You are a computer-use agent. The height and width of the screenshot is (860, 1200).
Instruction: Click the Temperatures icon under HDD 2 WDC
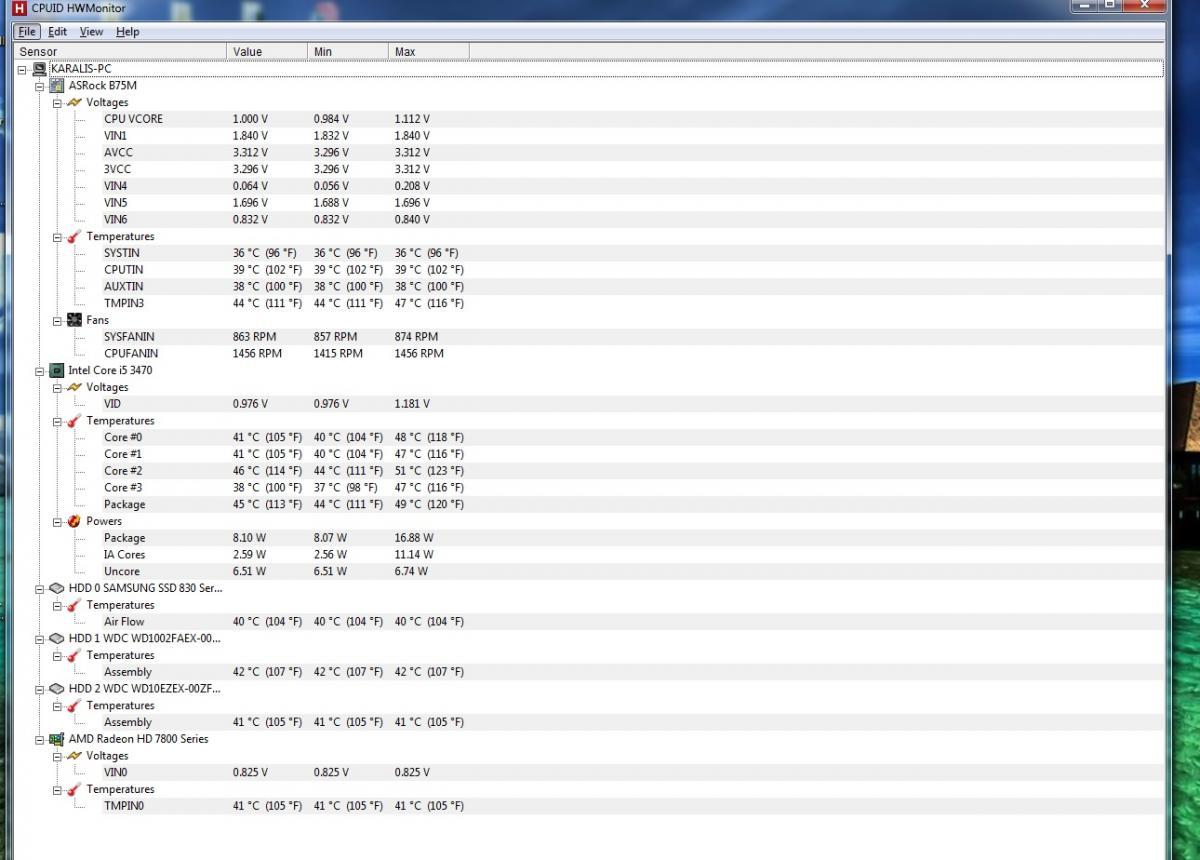click(74, 706)
